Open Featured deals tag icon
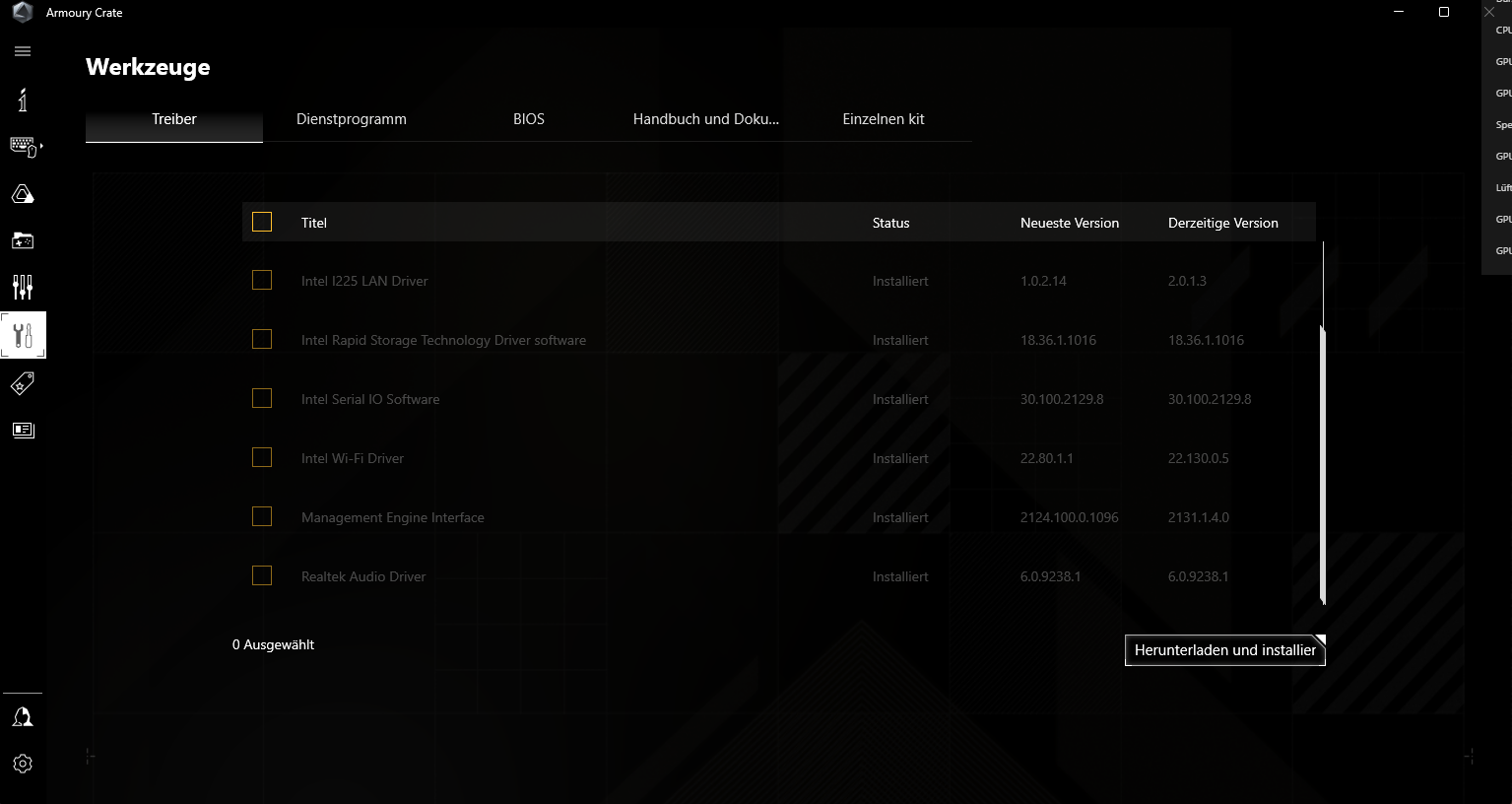 [x=23, y=383]
